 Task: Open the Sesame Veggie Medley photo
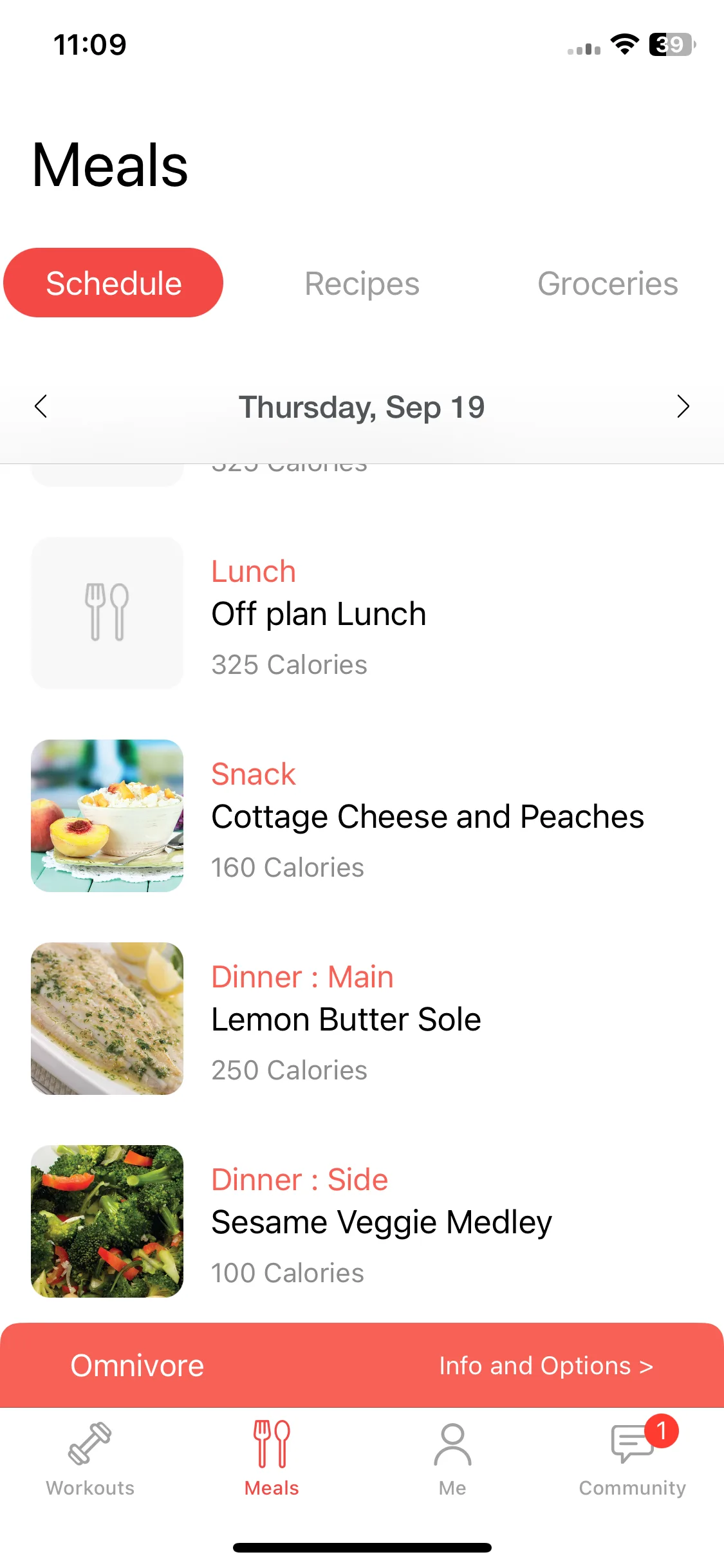[107, 1221]
